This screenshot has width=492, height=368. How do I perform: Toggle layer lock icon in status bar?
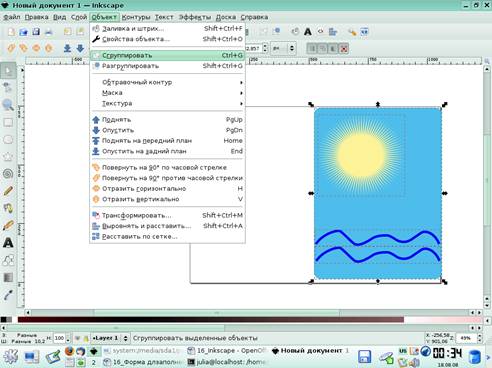pos(86,338)
